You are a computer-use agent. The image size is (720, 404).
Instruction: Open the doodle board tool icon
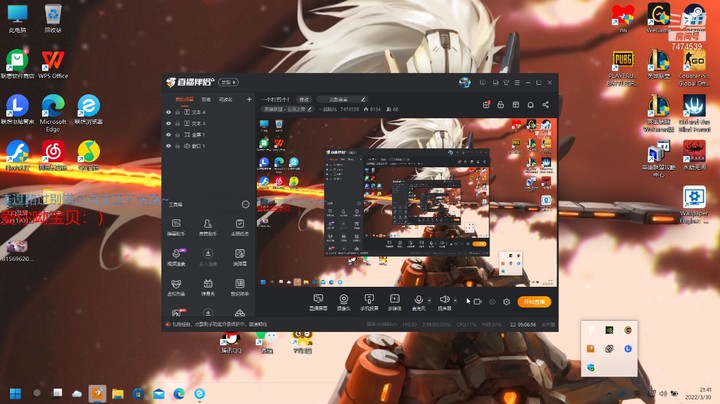point(240,257)
